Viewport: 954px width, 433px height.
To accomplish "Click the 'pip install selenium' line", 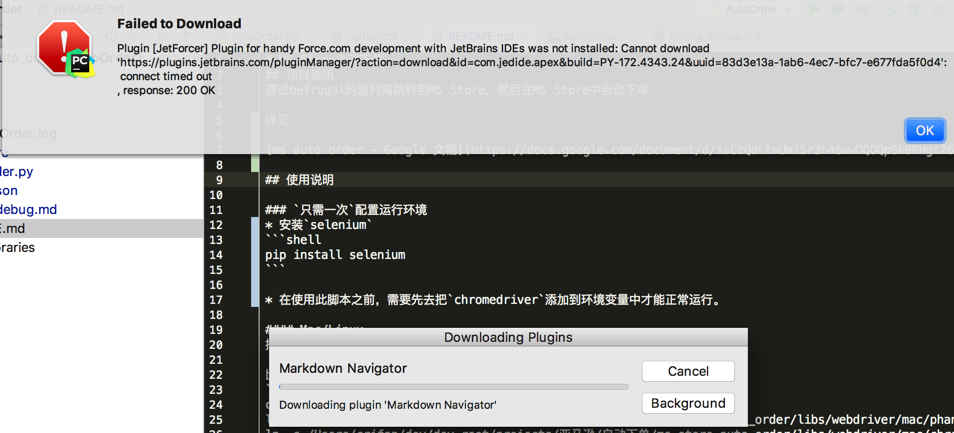I will point(335,255).
